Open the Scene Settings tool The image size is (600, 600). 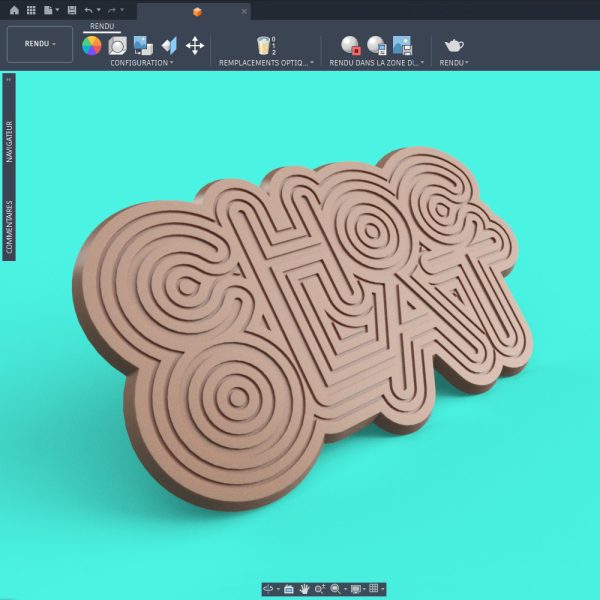coord(117,46)
